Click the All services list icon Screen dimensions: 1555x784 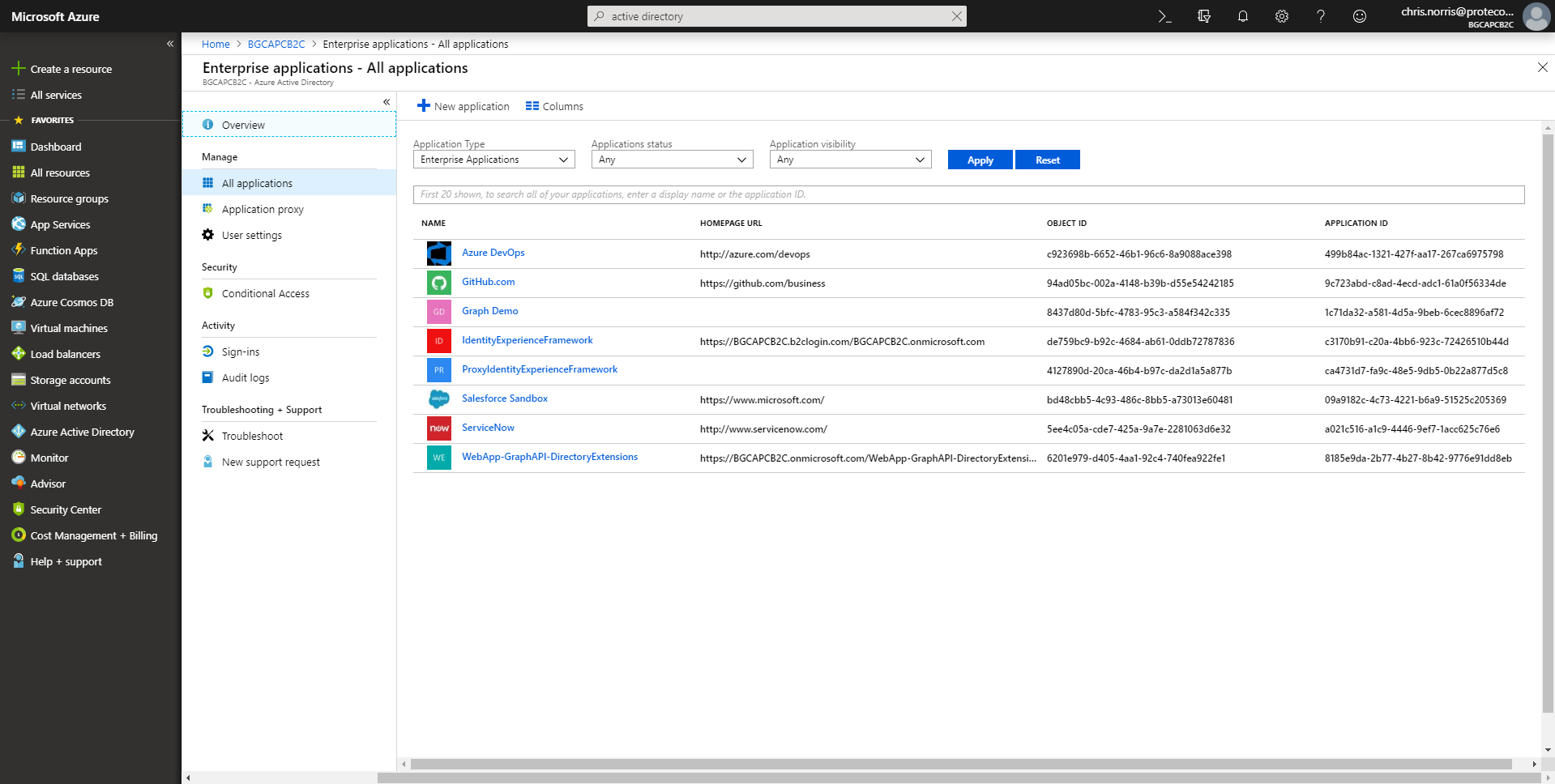19,95
